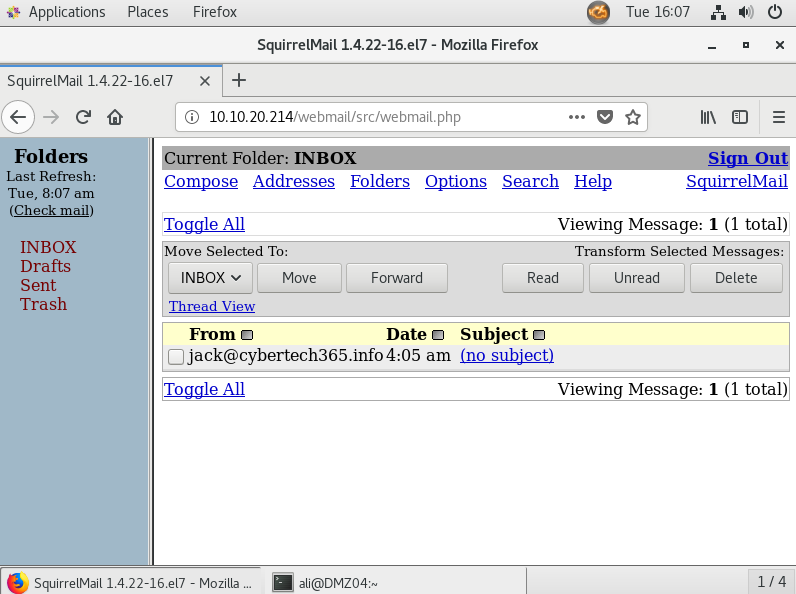Screen dimensions: 796x594
Task: Go back with the browser back arrow
Action: (x=18, y=117)
